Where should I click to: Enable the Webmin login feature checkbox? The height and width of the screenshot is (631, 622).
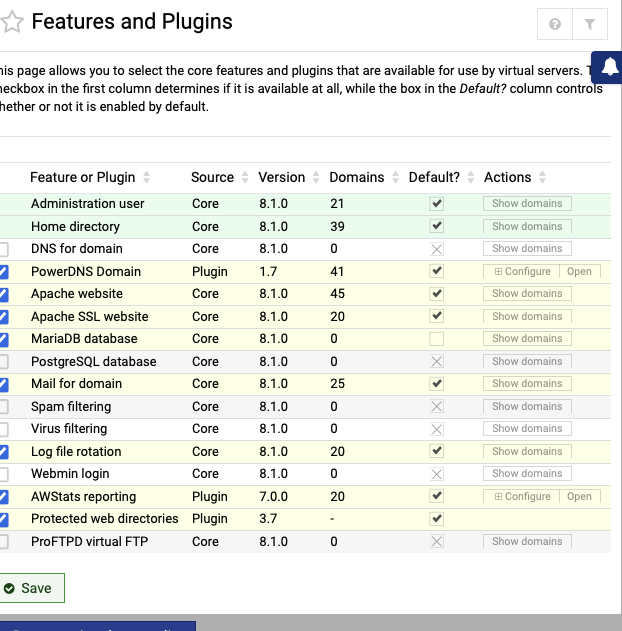(x=3, y=474)
